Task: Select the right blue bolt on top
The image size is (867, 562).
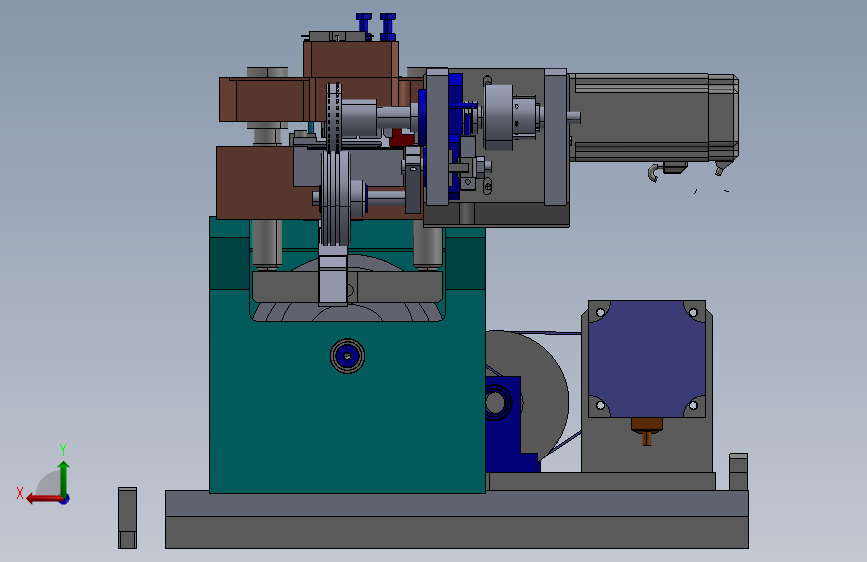Action: (x=388, y=27)
